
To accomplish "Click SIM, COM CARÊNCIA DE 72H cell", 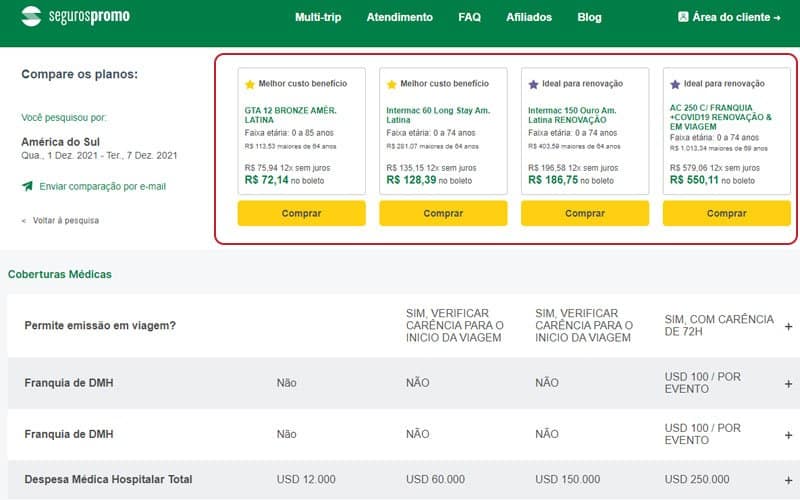I will (x=719, y=326).
